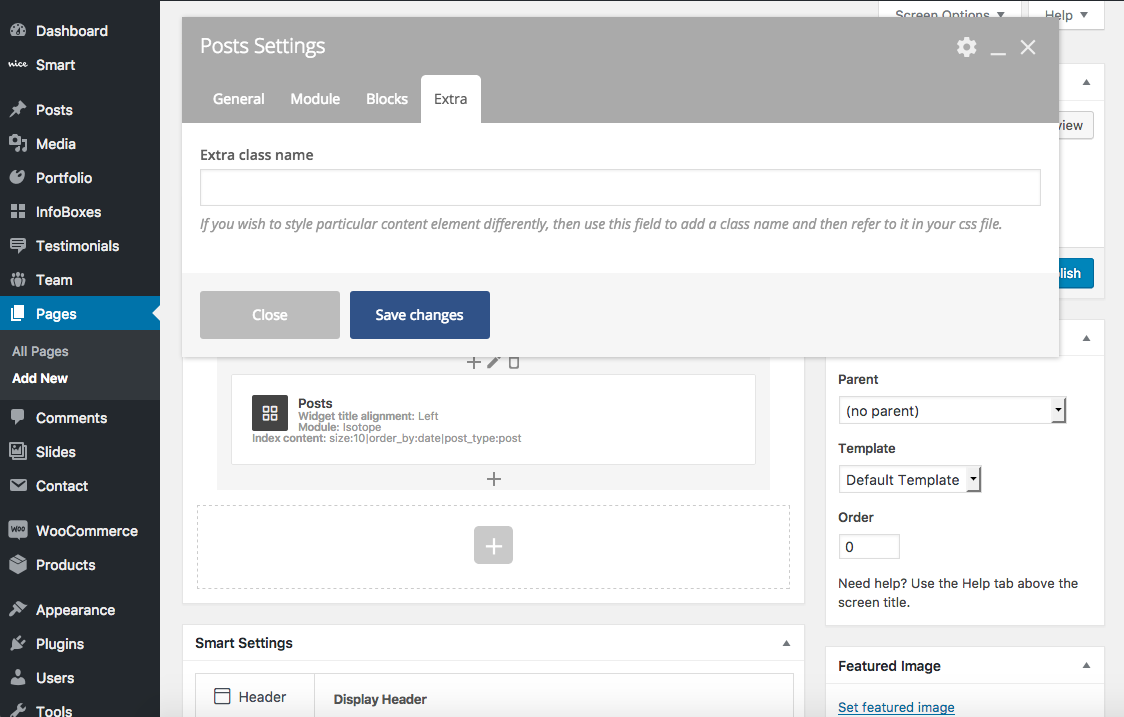Open the Parent page dropdown
The height and width of the screenshot is (717, 1124).
[952, 411]
